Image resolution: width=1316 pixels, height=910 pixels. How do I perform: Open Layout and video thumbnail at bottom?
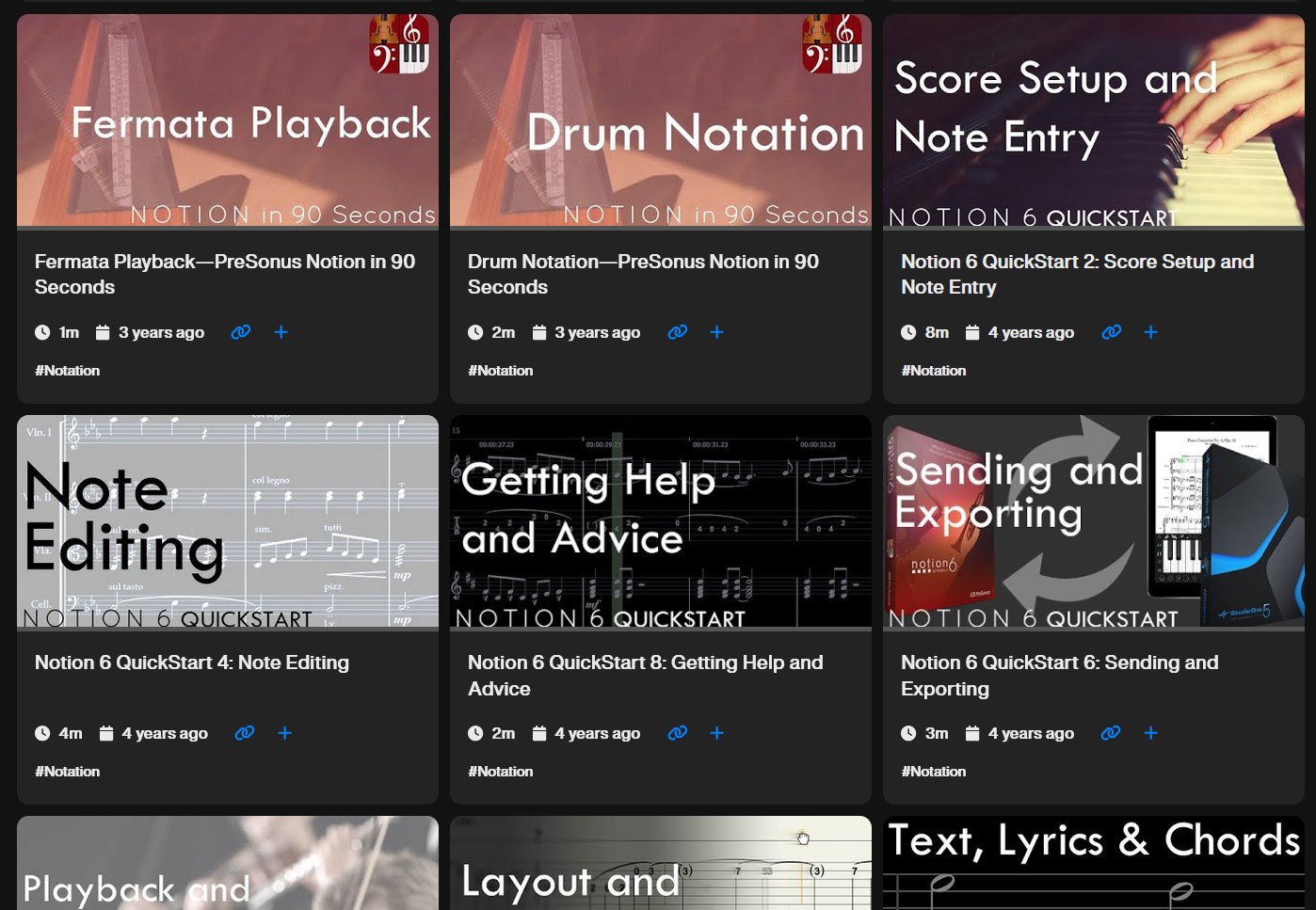point(661,863)
